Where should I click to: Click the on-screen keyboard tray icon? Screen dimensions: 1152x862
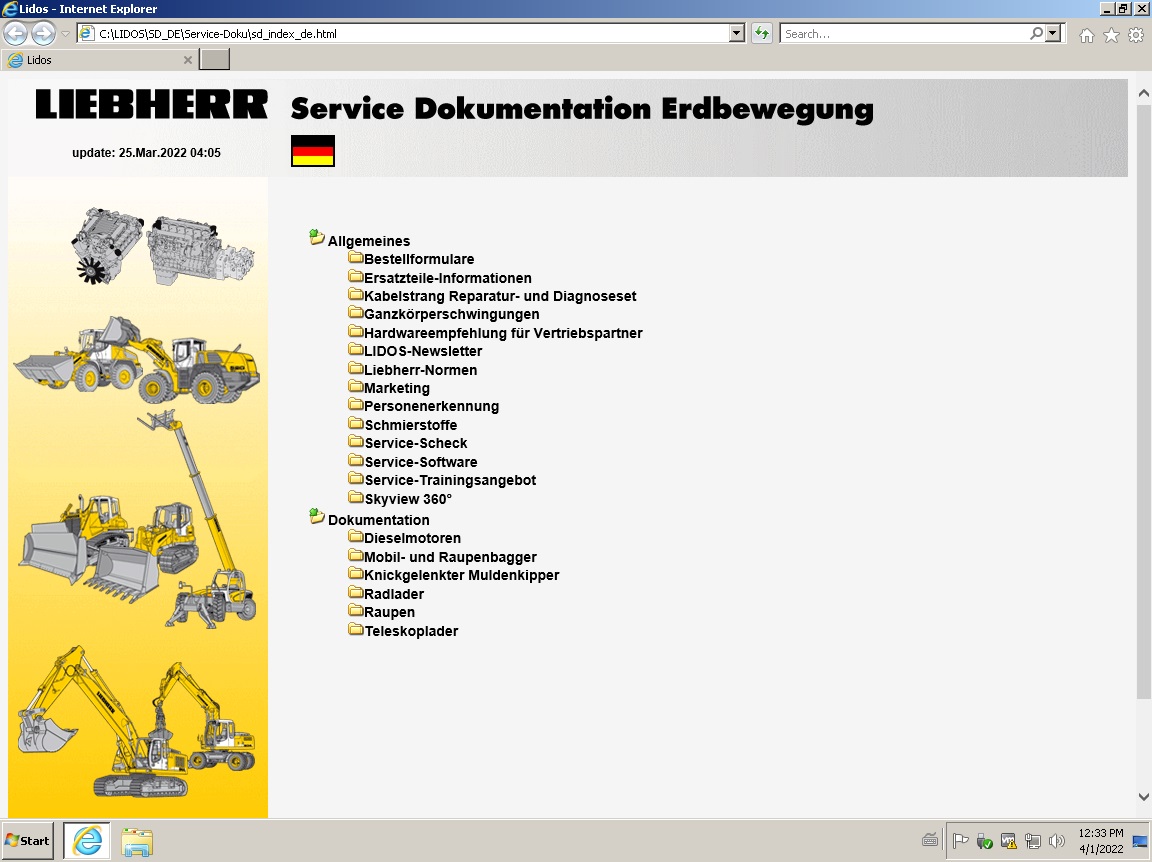point(929,841)
